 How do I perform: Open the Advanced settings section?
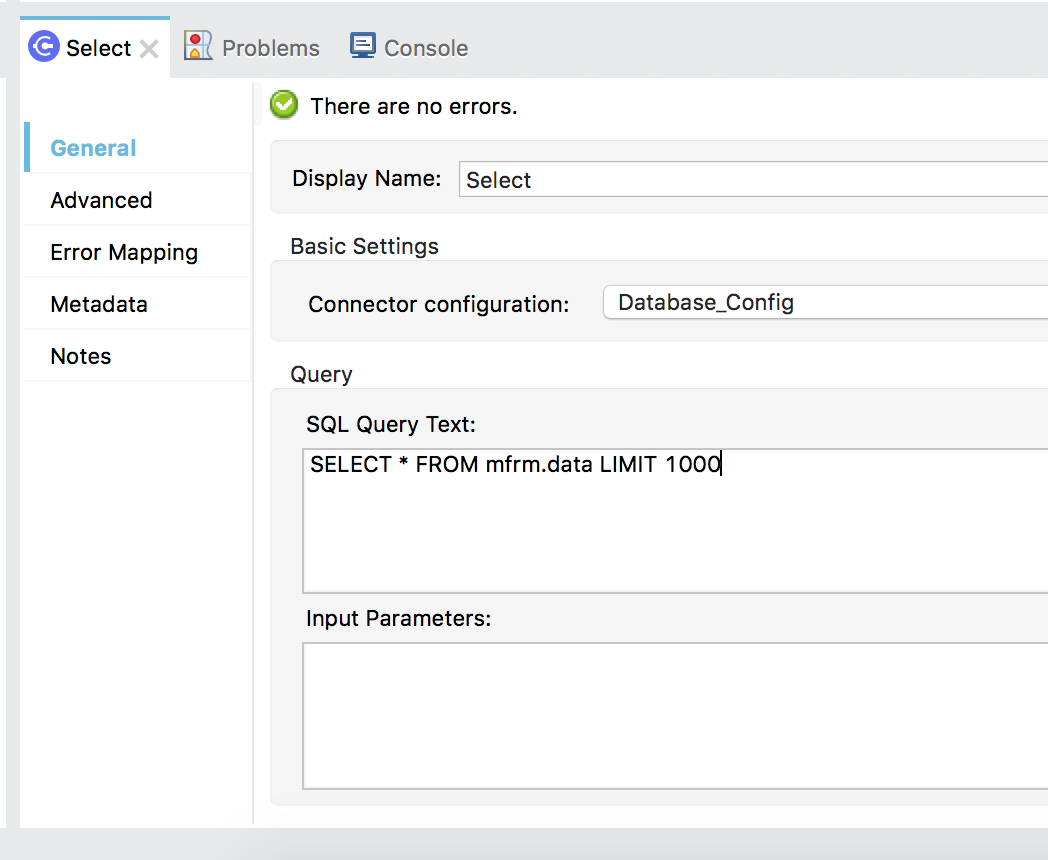pos(101,200)
